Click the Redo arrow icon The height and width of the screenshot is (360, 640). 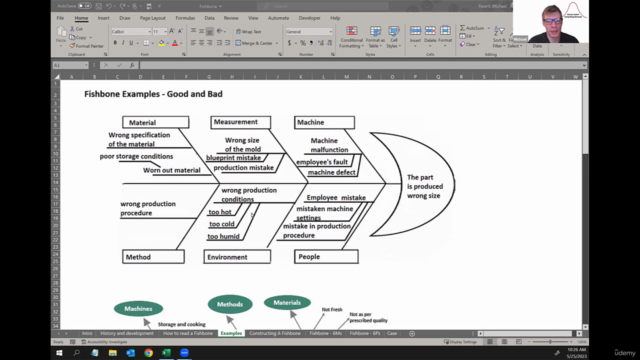pos(122,6)
